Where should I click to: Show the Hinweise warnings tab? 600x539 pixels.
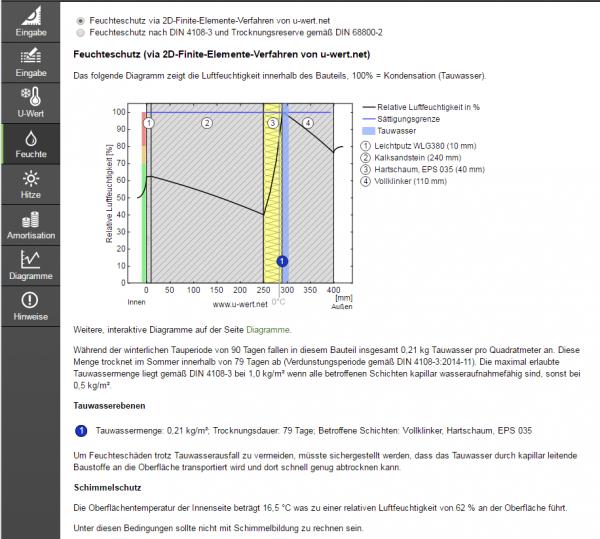coord(30,306)
